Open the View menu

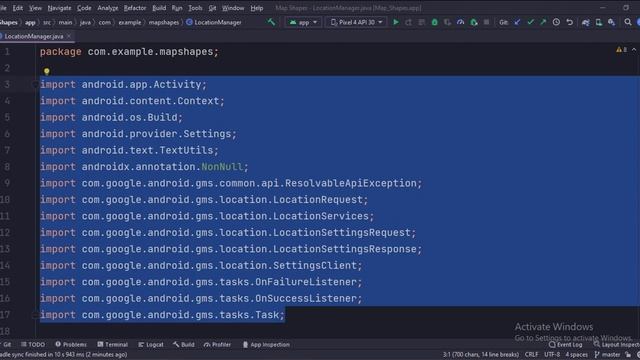coord(35,8)
